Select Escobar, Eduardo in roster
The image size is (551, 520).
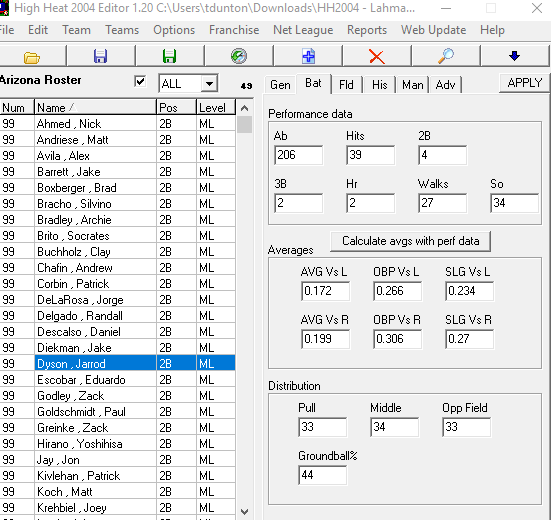tap(117, 380)
